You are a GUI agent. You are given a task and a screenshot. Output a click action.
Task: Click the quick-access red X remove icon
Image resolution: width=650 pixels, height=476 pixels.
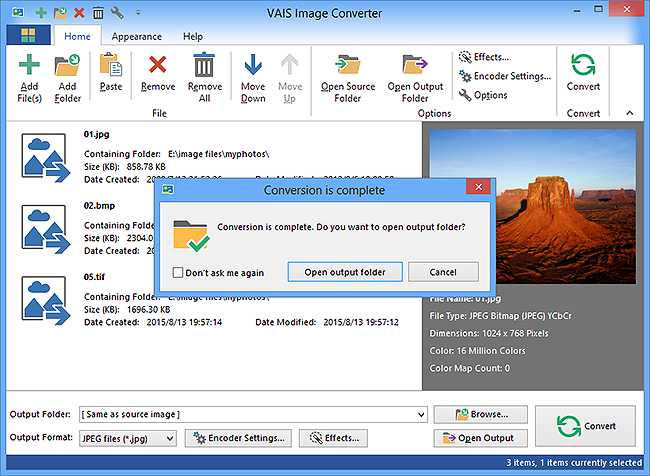pos(79,13)
